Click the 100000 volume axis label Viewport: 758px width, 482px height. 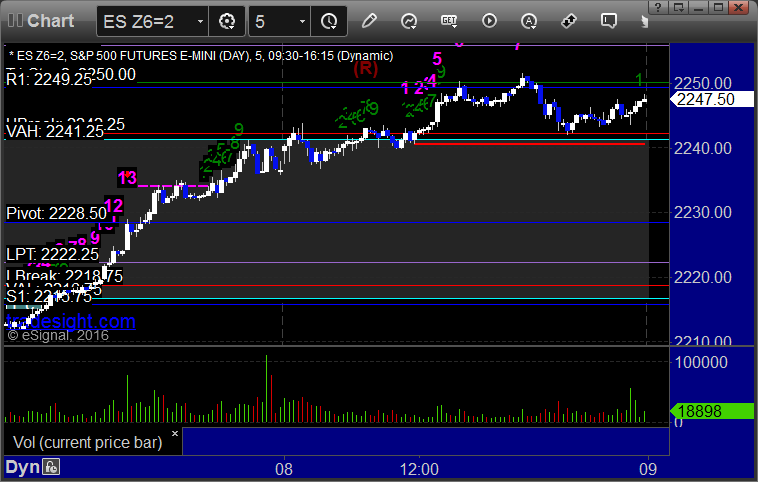click(x=701, y=362)
